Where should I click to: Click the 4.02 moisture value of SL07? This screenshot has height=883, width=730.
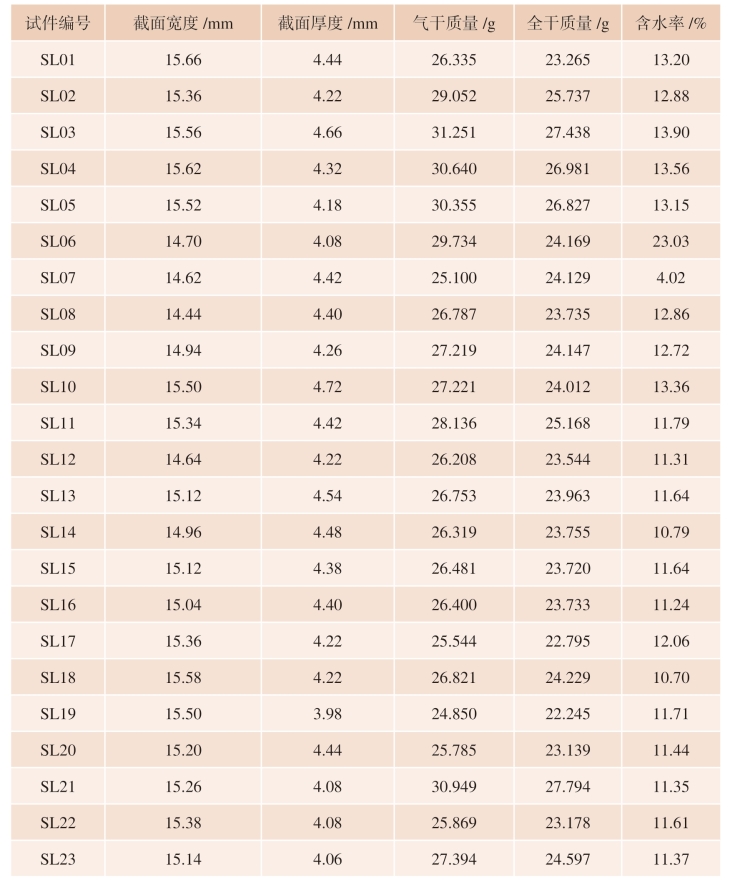(x=671, y=278)
